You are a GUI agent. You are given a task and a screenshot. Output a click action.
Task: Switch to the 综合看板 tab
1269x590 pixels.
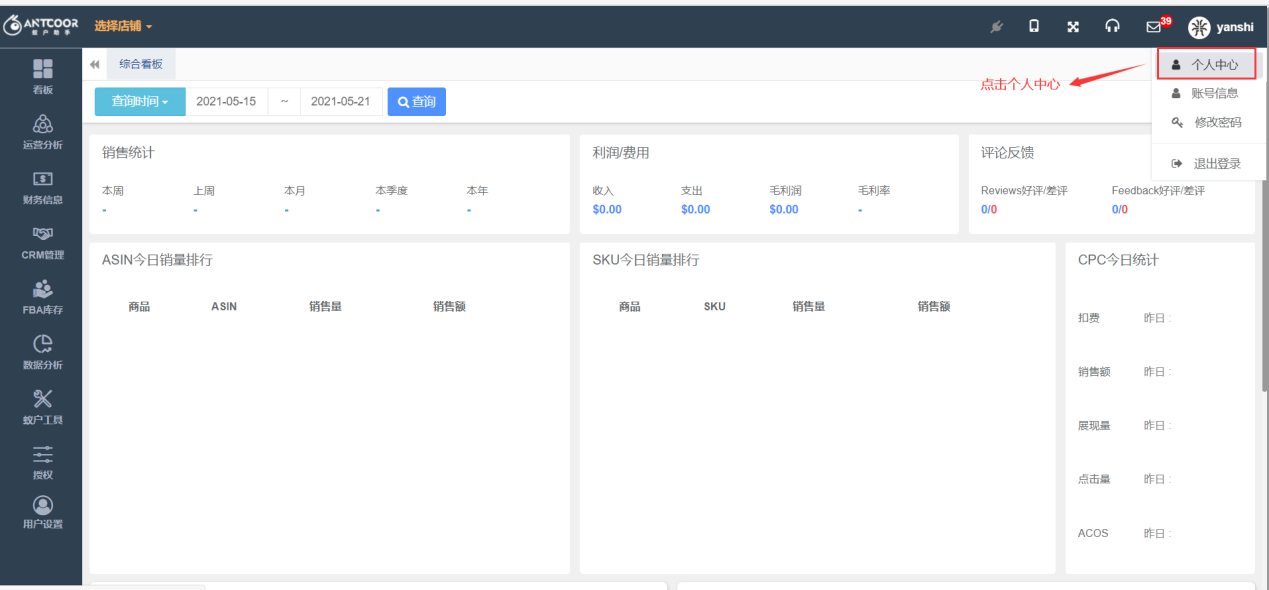141,64
